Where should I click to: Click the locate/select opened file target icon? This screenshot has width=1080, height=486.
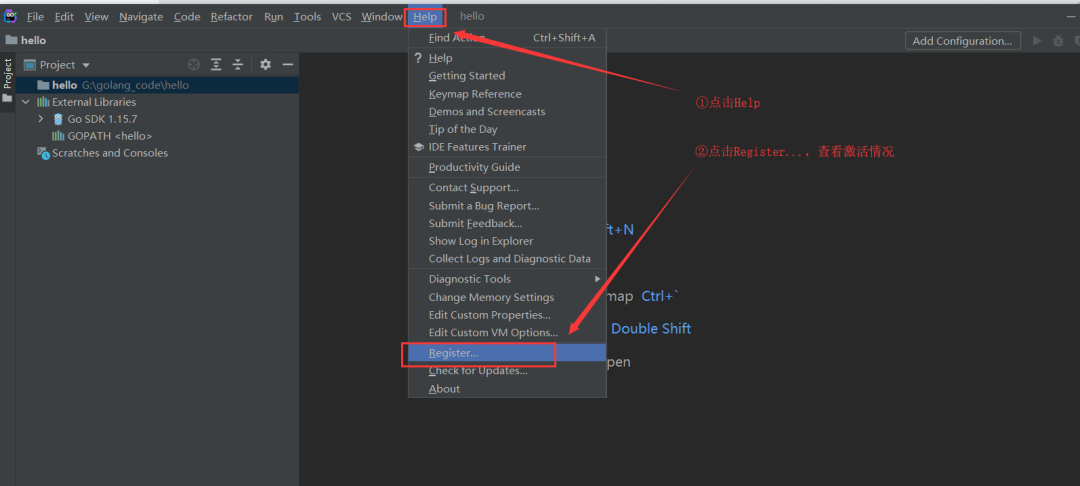coord(194,64)
